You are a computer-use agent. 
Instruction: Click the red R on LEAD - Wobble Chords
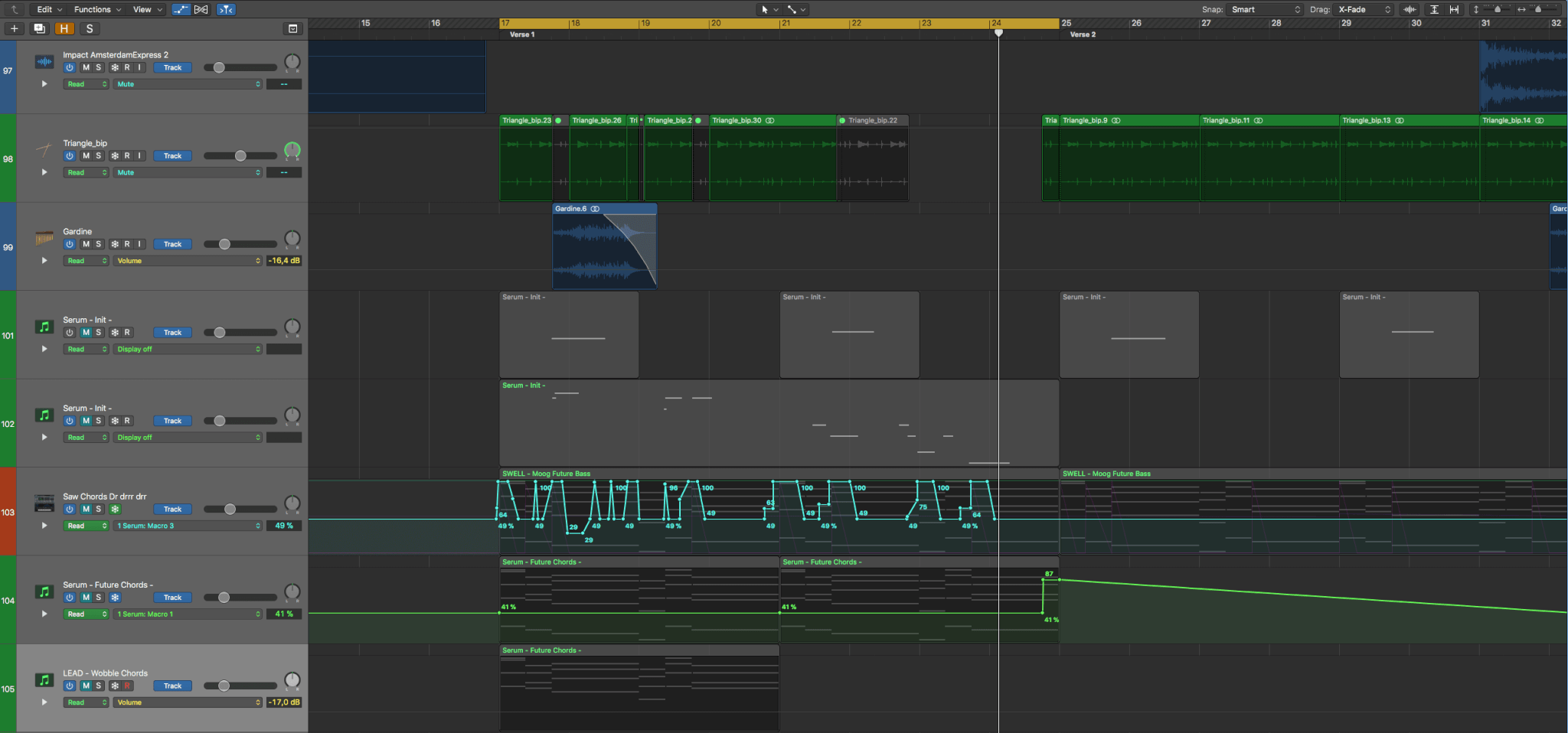pos(127,686)
